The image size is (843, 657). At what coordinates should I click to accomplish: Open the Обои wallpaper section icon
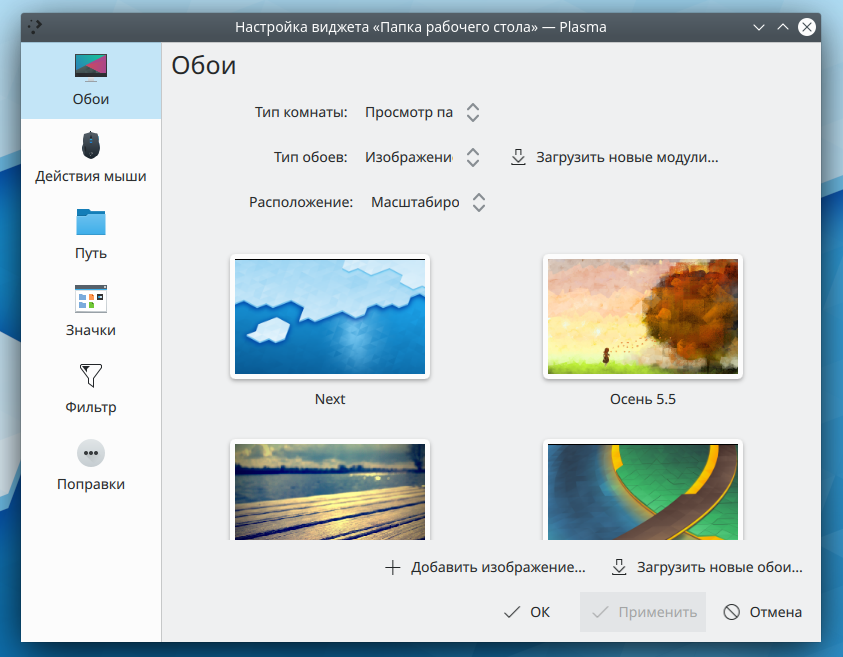coord(91,68)
